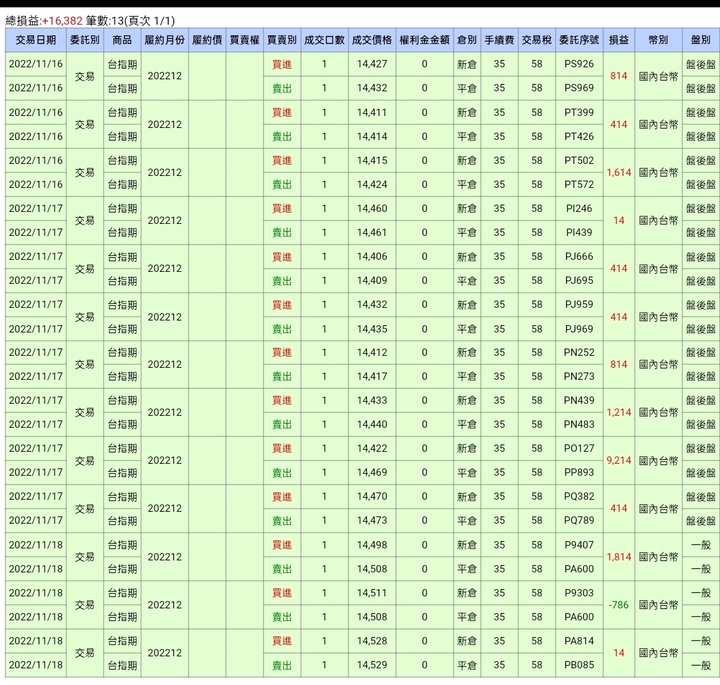720x685 pixels.
Task: Click the 成交價格 column header
Action: click(372, 40)
